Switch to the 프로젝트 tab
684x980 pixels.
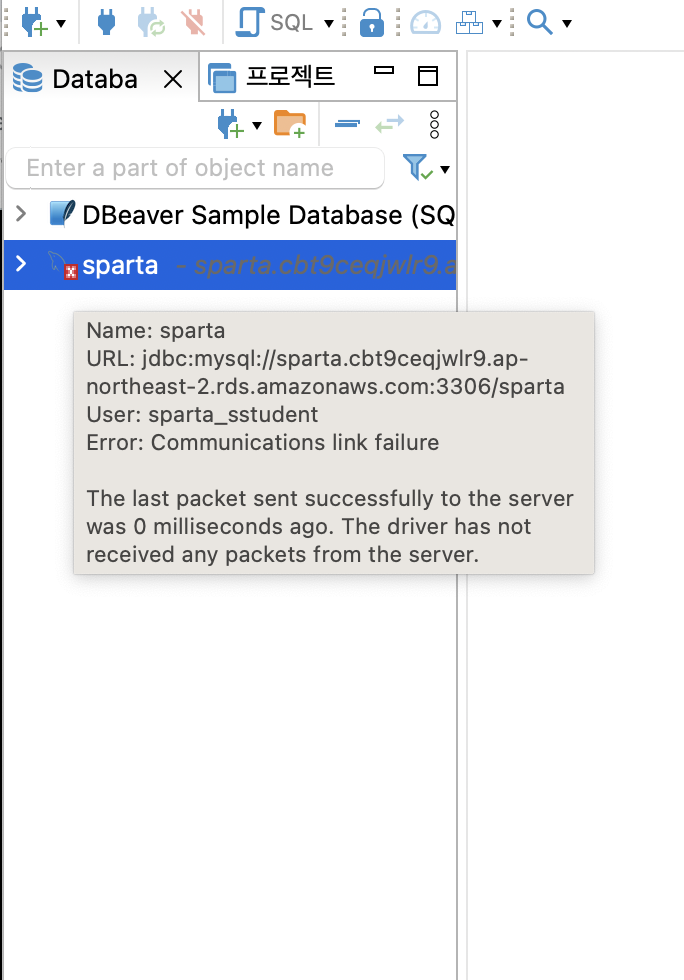[x=272, y=77]
